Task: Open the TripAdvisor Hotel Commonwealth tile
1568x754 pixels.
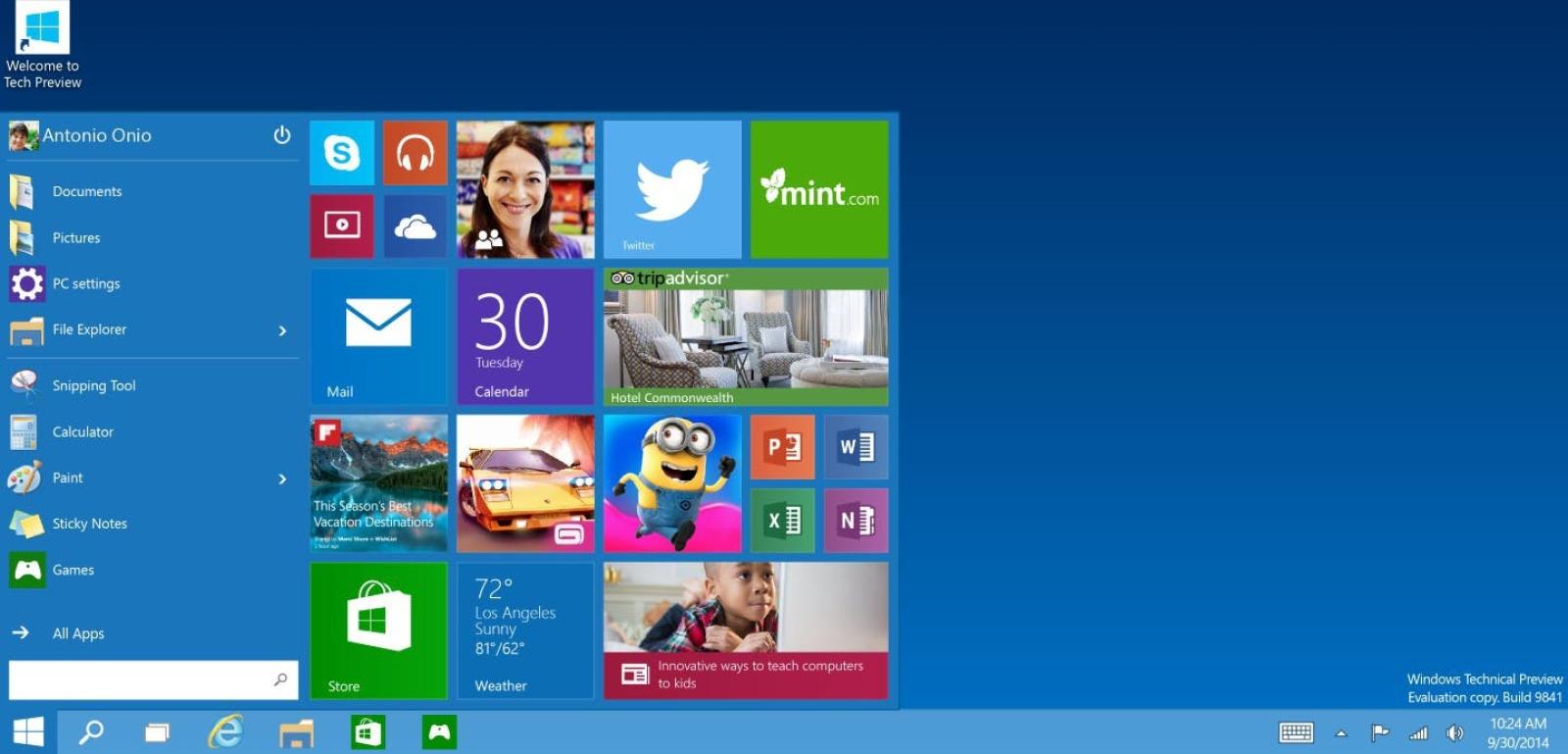Action: [x=746, y=336]
